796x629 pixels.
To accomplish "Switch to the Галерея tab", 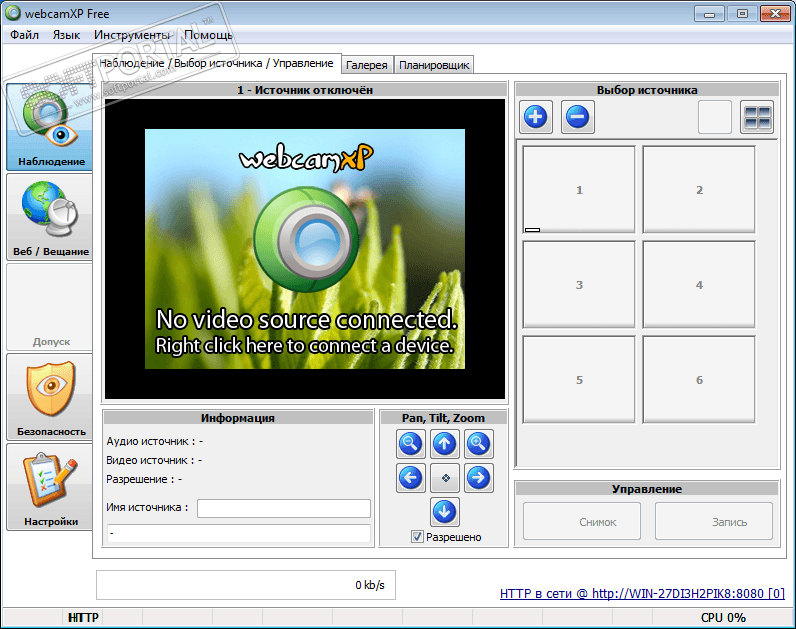I will [x=367, y=65].
